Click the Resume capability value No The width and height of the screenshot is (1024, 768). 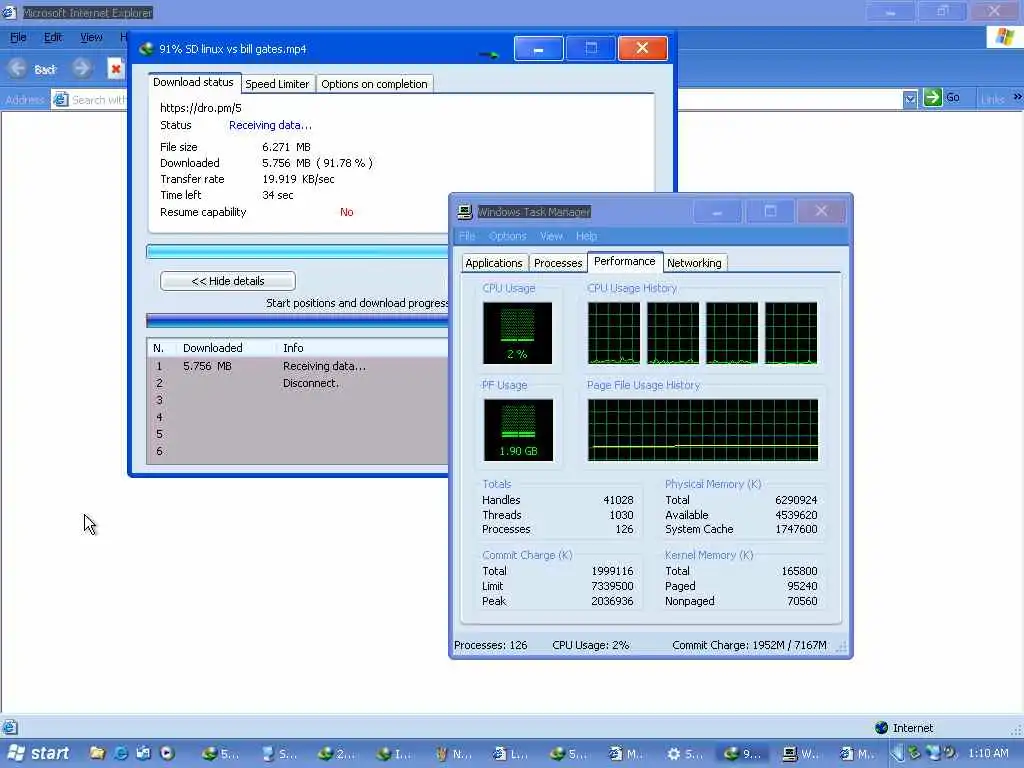click(347, 212)
